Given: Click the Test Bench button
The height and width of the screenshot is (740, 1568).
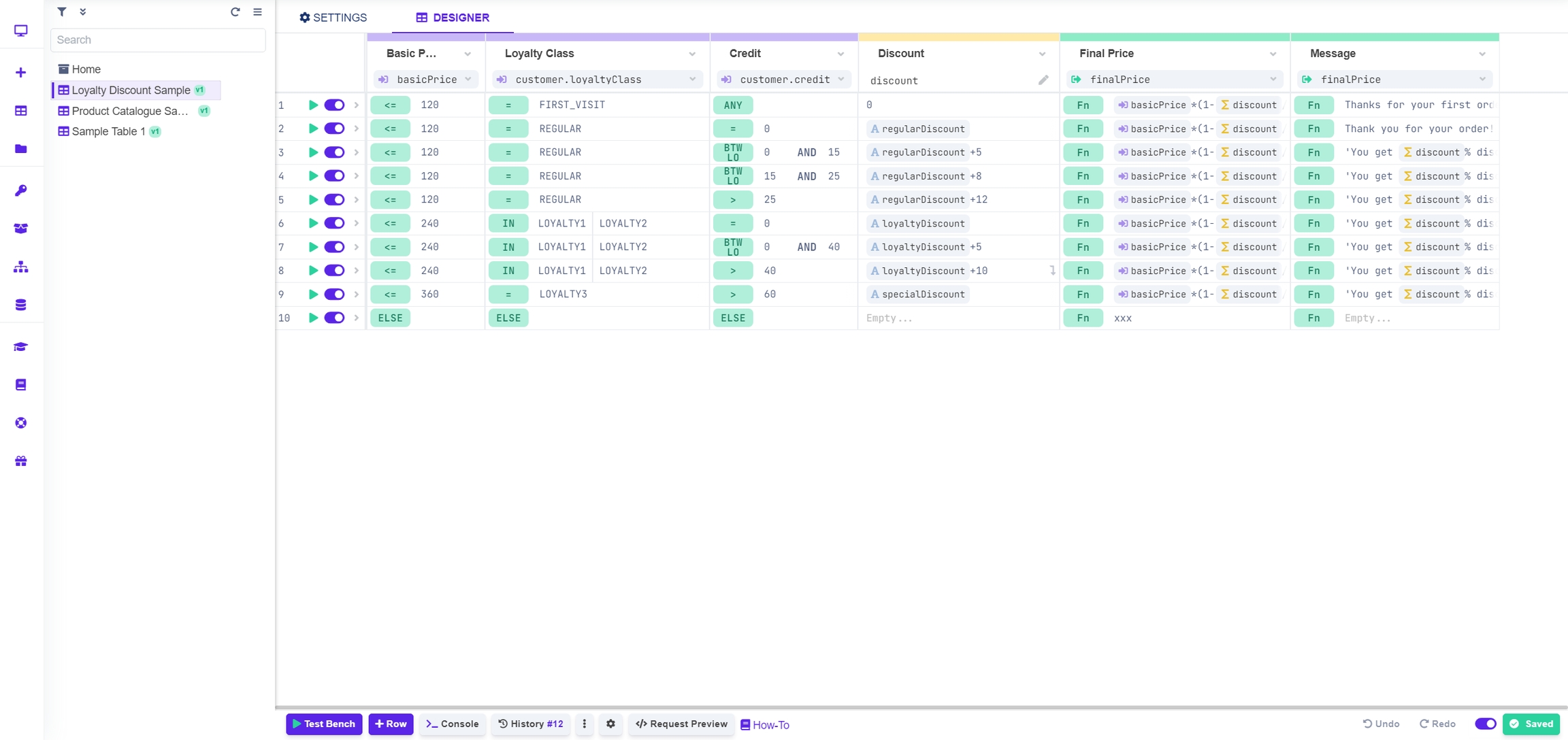Looking at the screenshot, I should (324, 724).
